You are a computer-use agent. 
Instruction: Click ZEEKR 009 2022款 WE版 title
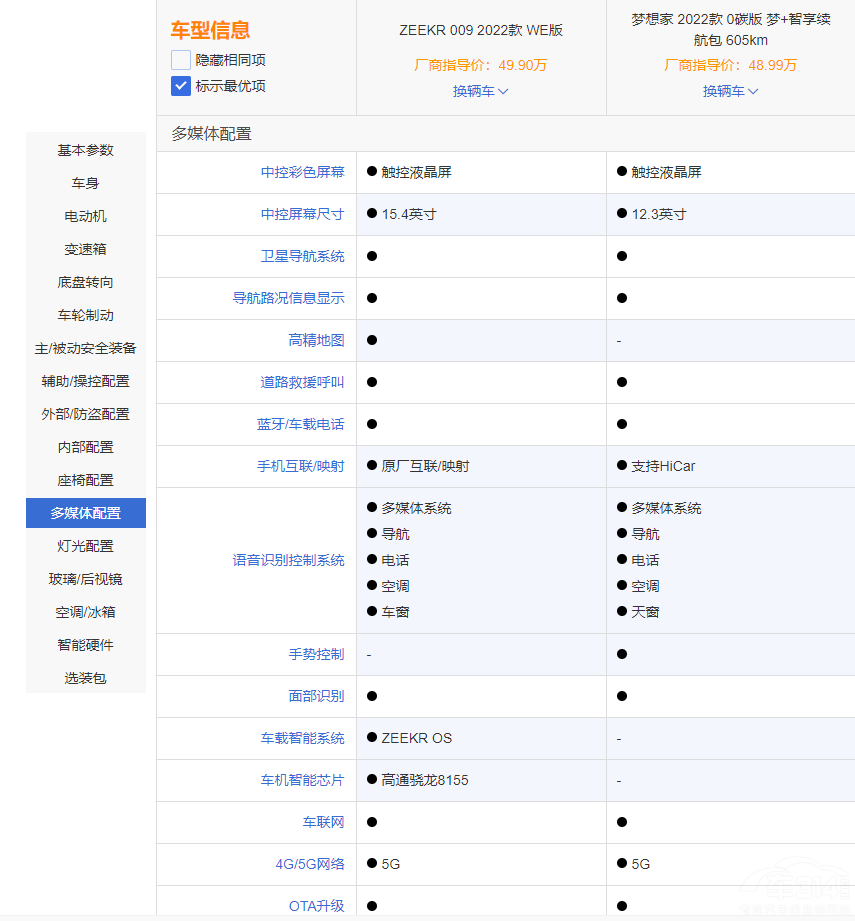point(481,30)
